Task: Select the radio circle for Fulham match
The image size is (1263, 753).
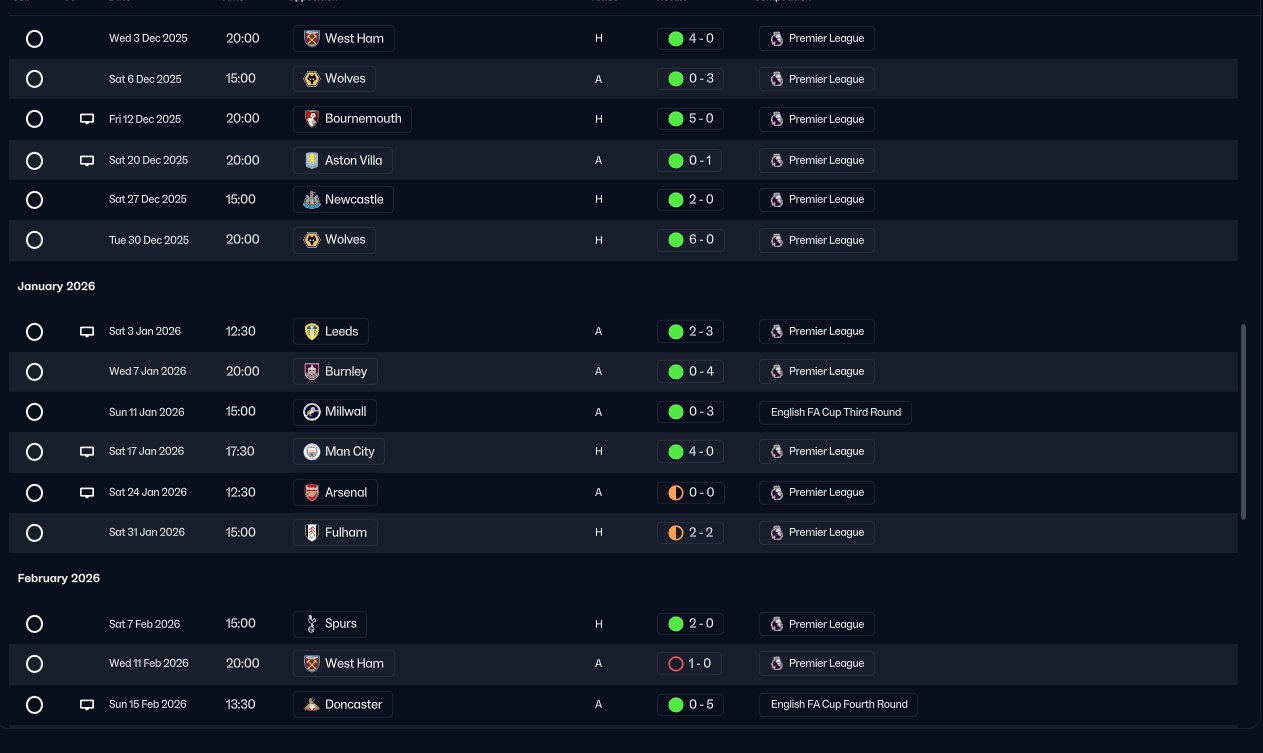Action: coord(34,533)
